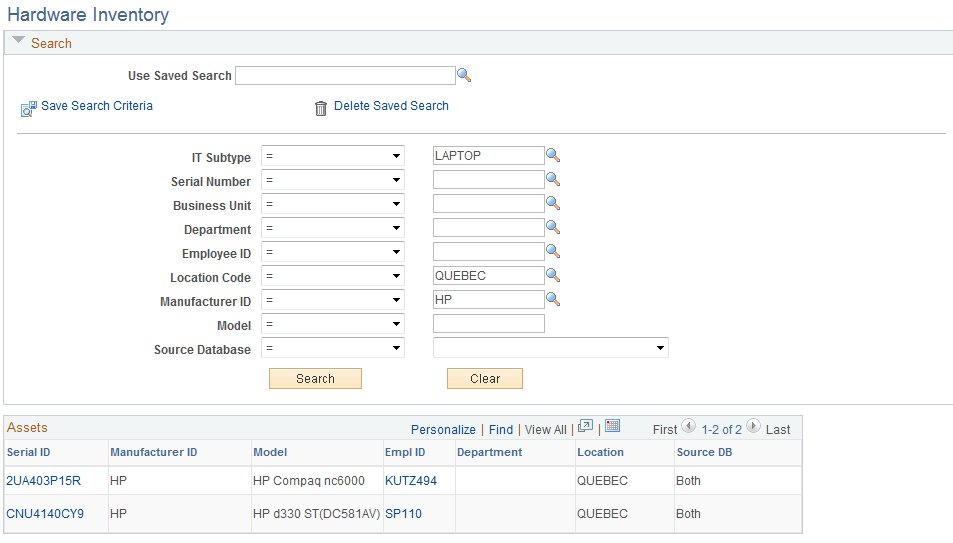The image size is (953, 543).
Task: Click the download-to-spreadsheet grid icon in Assets
Action: tap(613, 426)
